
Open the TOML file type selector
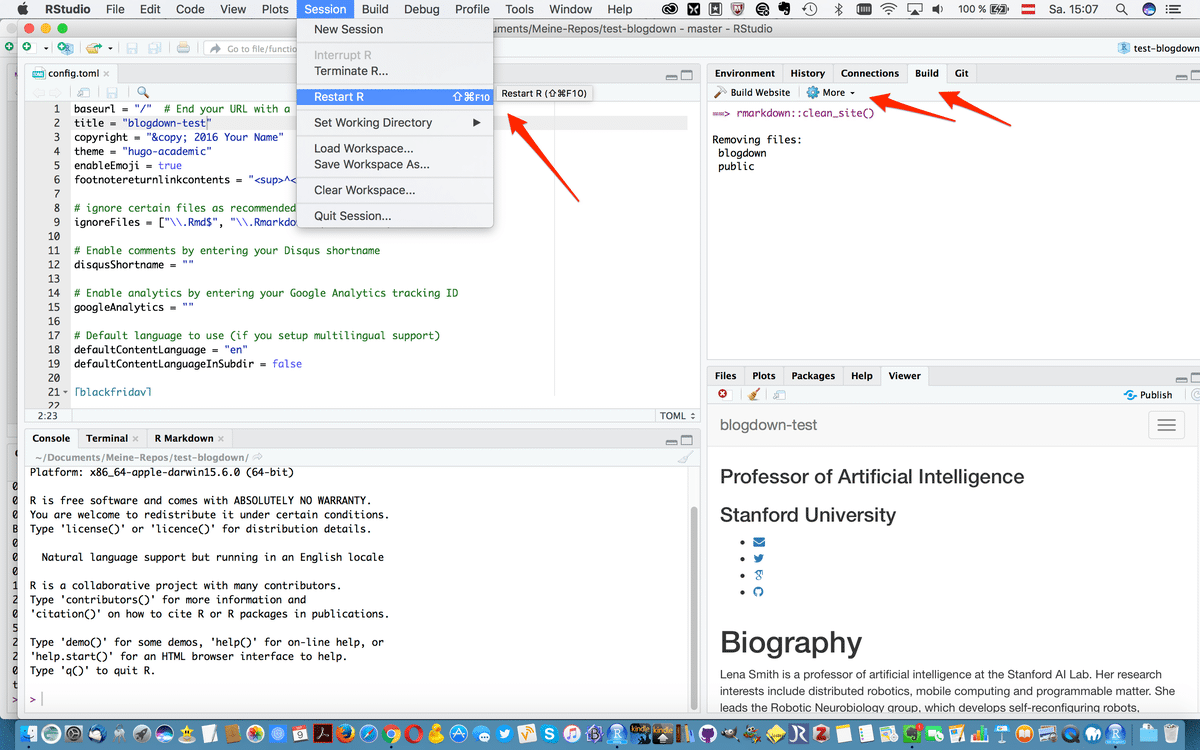pos(676,415)
